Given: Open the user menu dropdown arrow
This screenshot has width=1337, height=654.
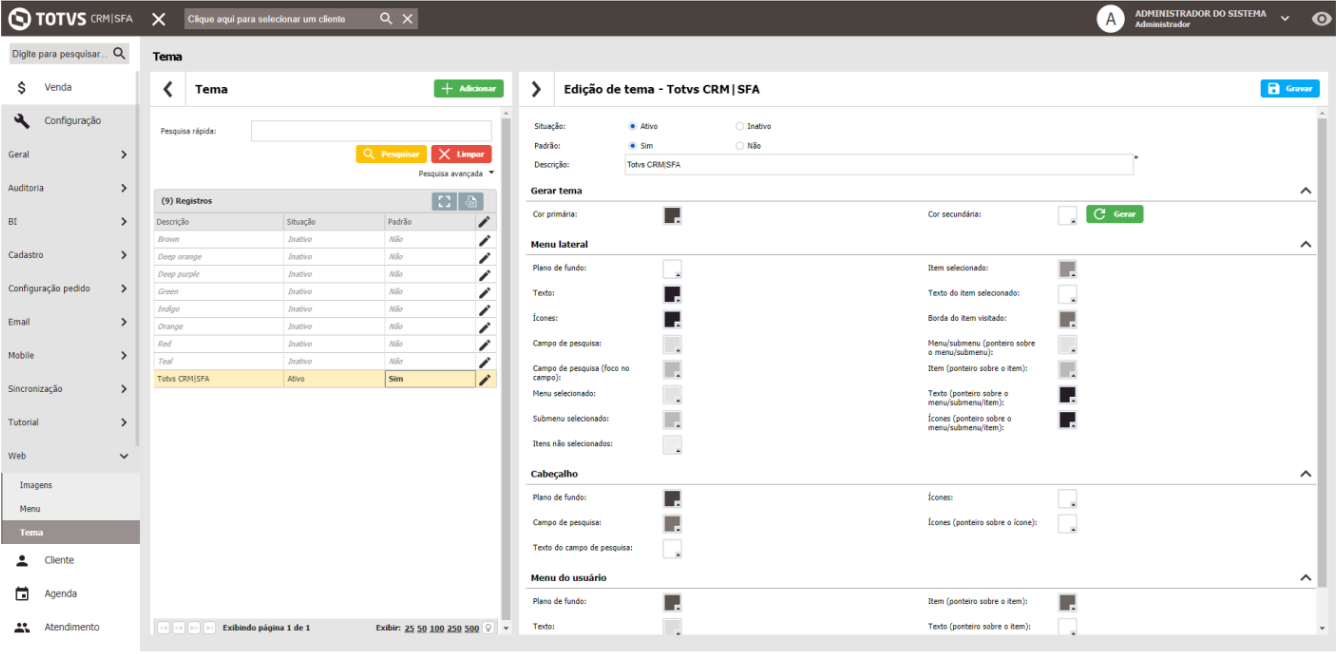Looking at the screenshot, I should pyautogui.click(x=1286, y=19).
